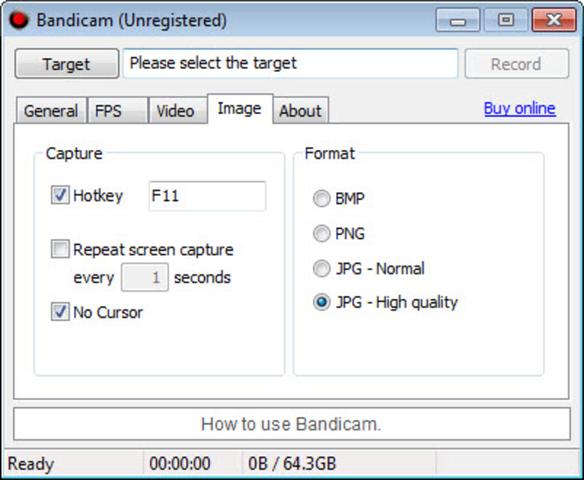Go to the Video tab
Image resolution: width=584 pixels, height=480 pixels.
point(178,111)
